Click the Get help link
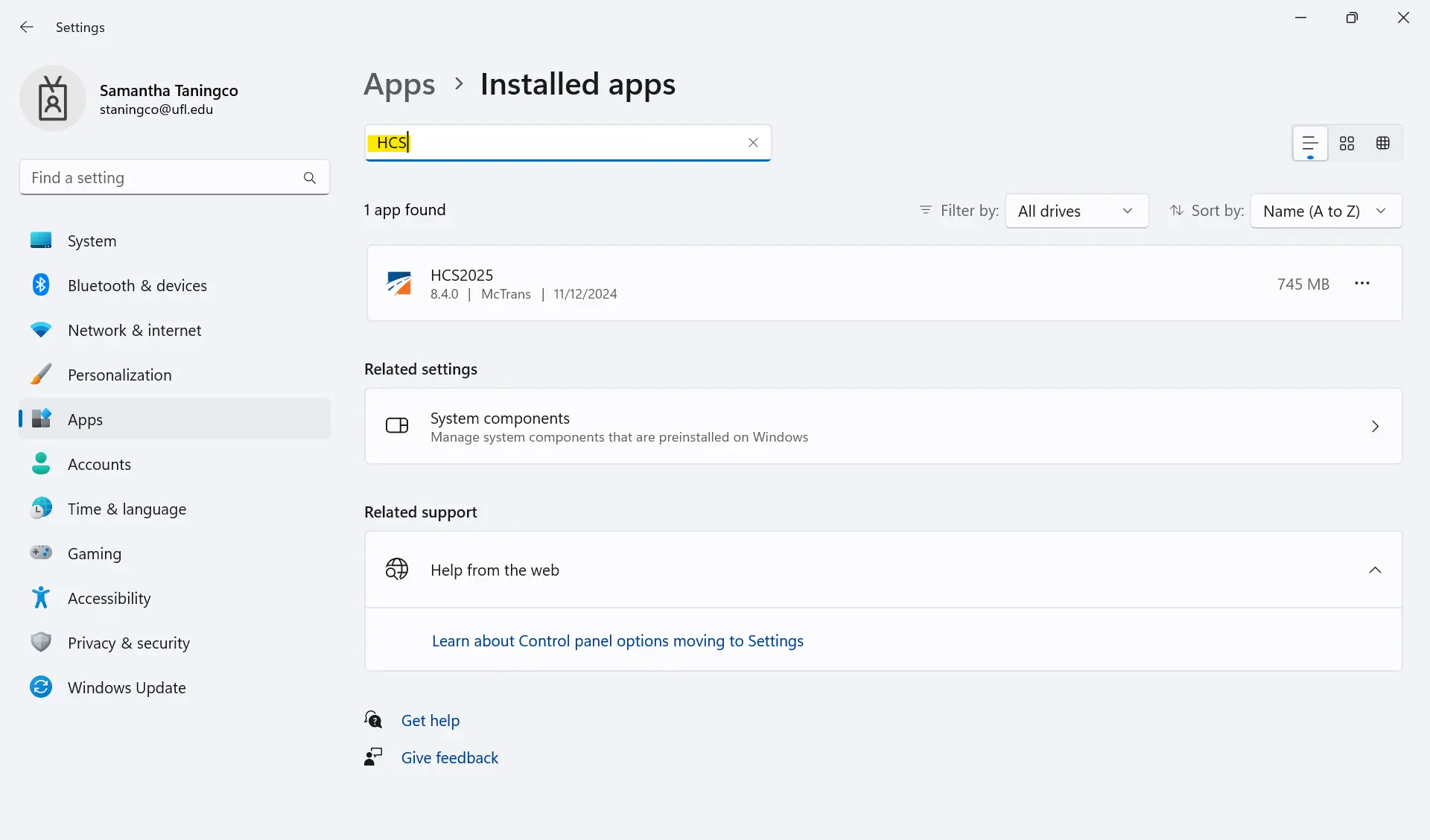The image size is (1430, 840). coord(430,721)
